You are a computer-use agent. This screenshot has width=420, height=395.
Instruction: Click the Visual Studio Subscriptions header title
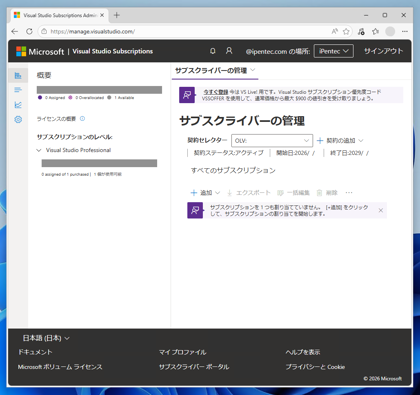(113, 51)
